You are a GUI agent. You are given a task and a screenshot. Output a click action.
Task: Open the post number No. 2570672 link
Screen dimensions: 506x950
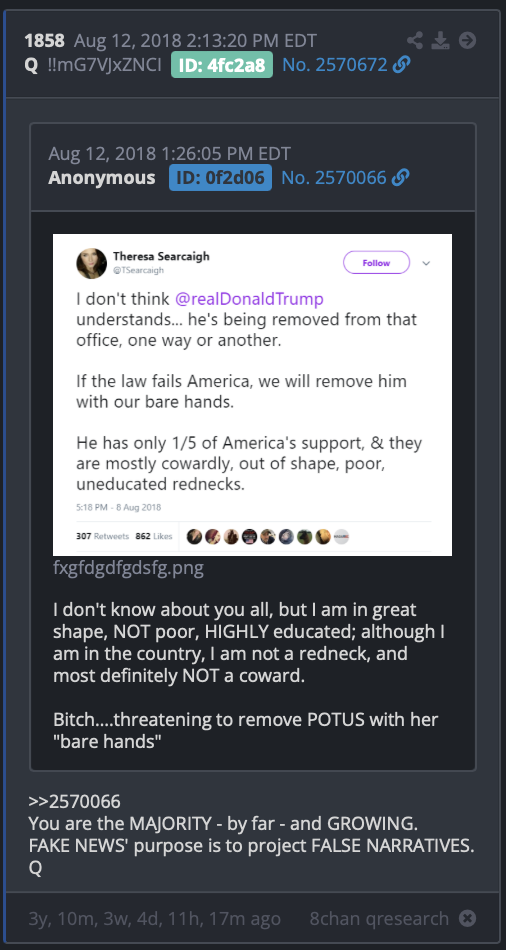335,65
